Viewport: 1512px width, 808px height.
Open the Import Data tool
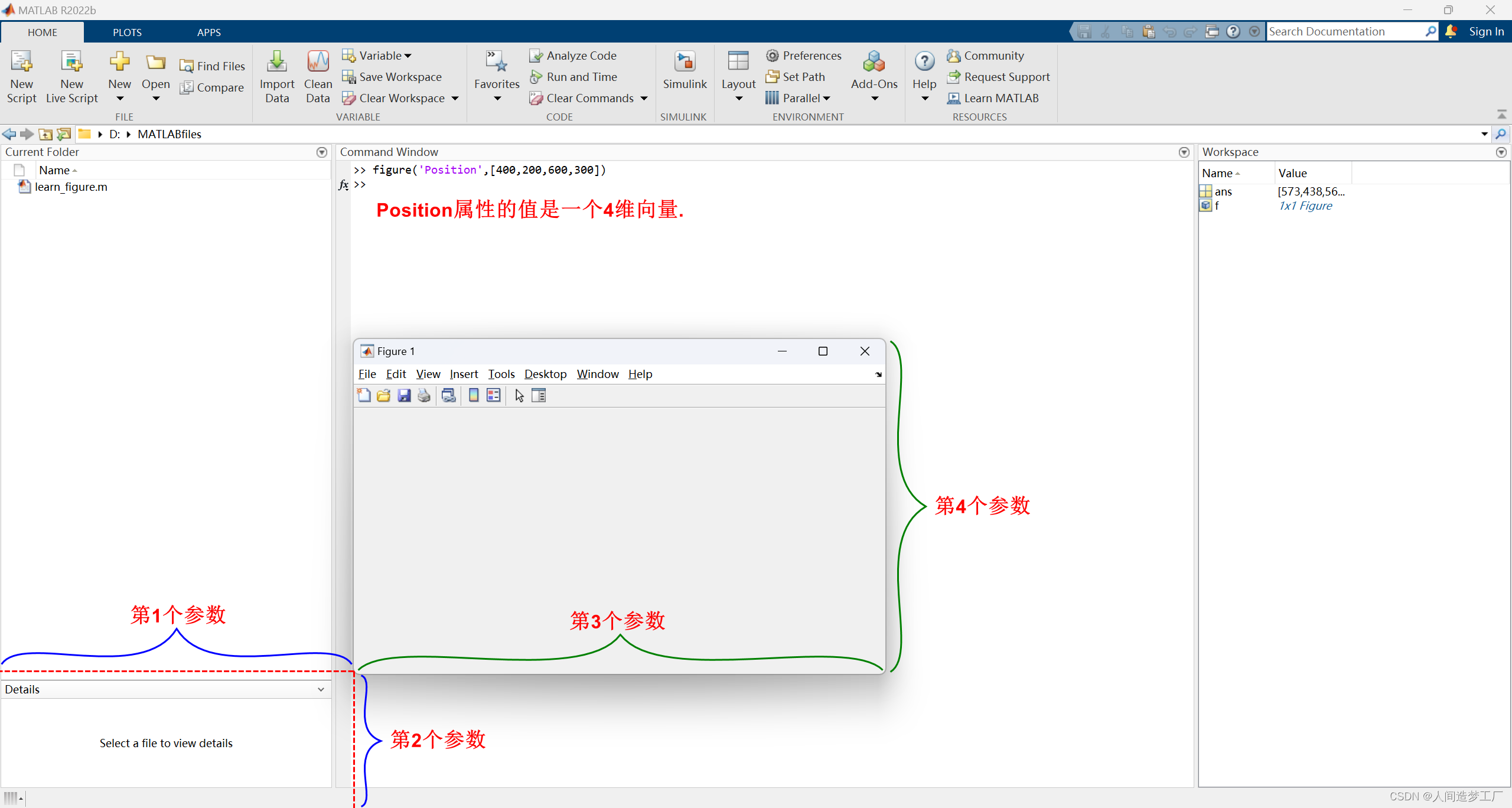(x=276, y=77)
